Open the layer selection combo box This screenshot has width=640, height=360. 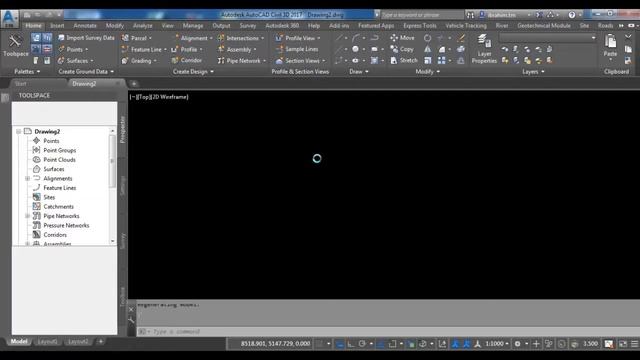tap(548, 38)
